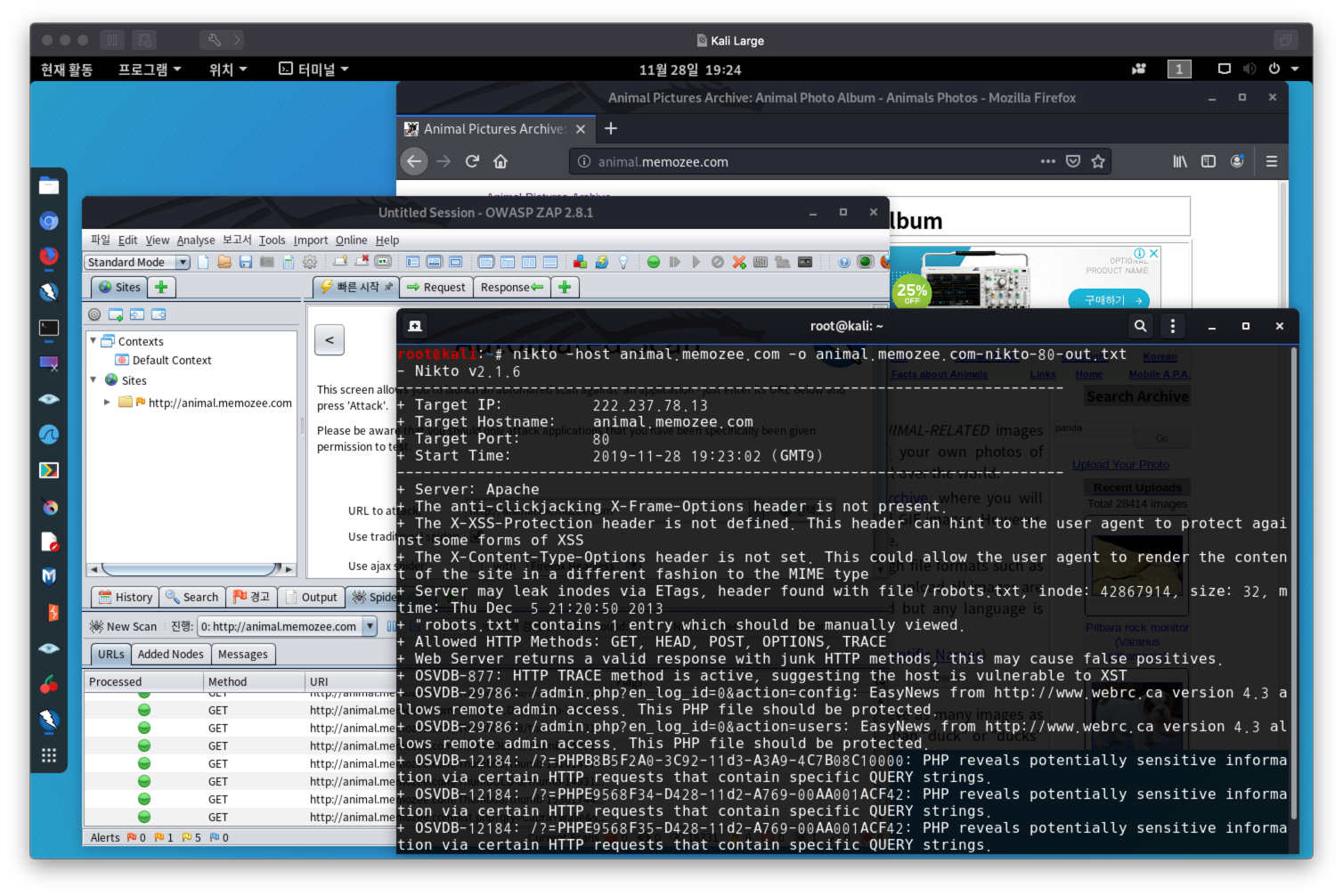Viewport: 1343px width, 896px height.
Task: Switch to the Request tab
Action: pos(436,287)
